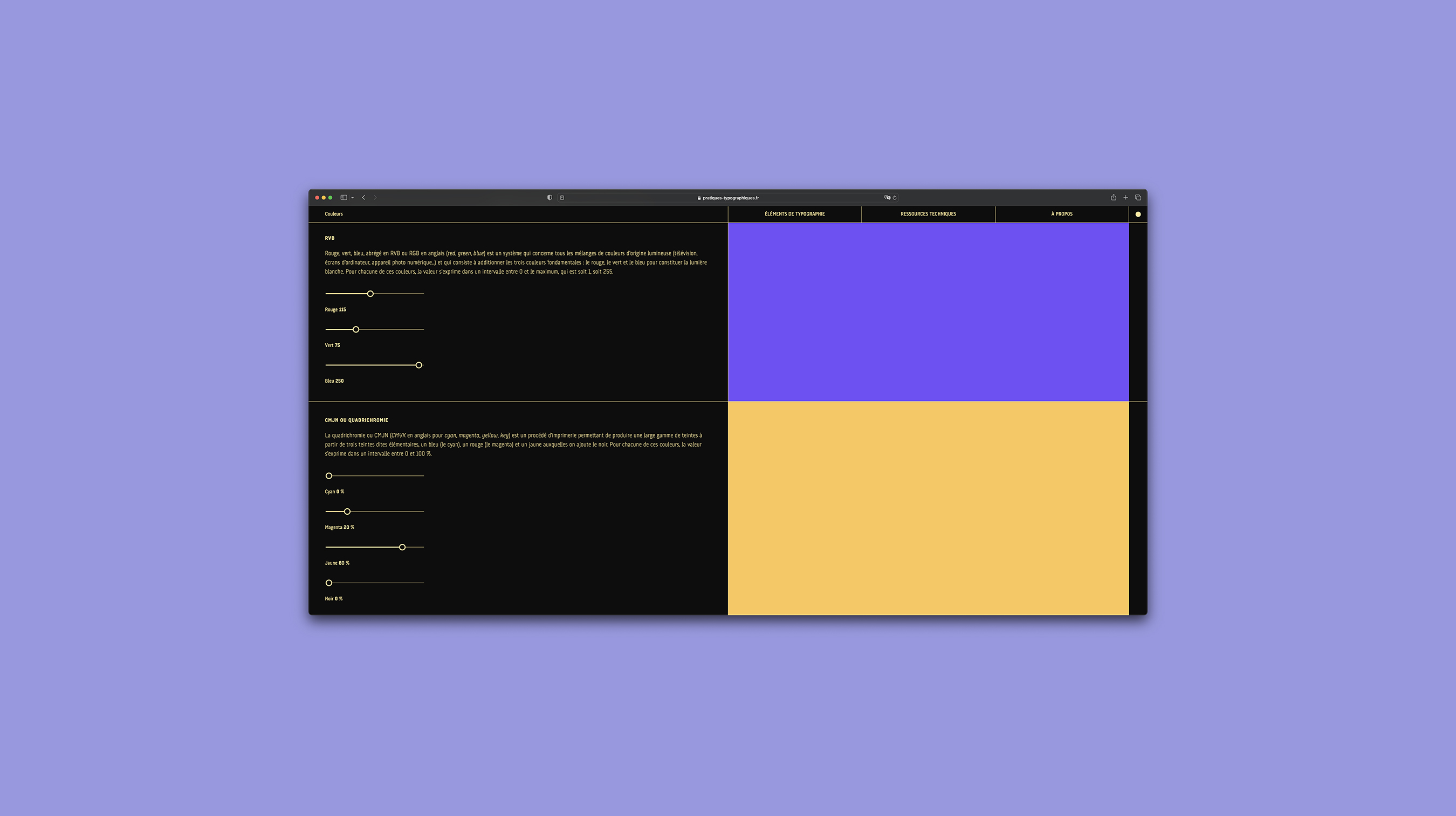Viewport: 1456px width, 816px height.
Task: Open a new tab with plus icon
Action: [x=1125, y=197]
